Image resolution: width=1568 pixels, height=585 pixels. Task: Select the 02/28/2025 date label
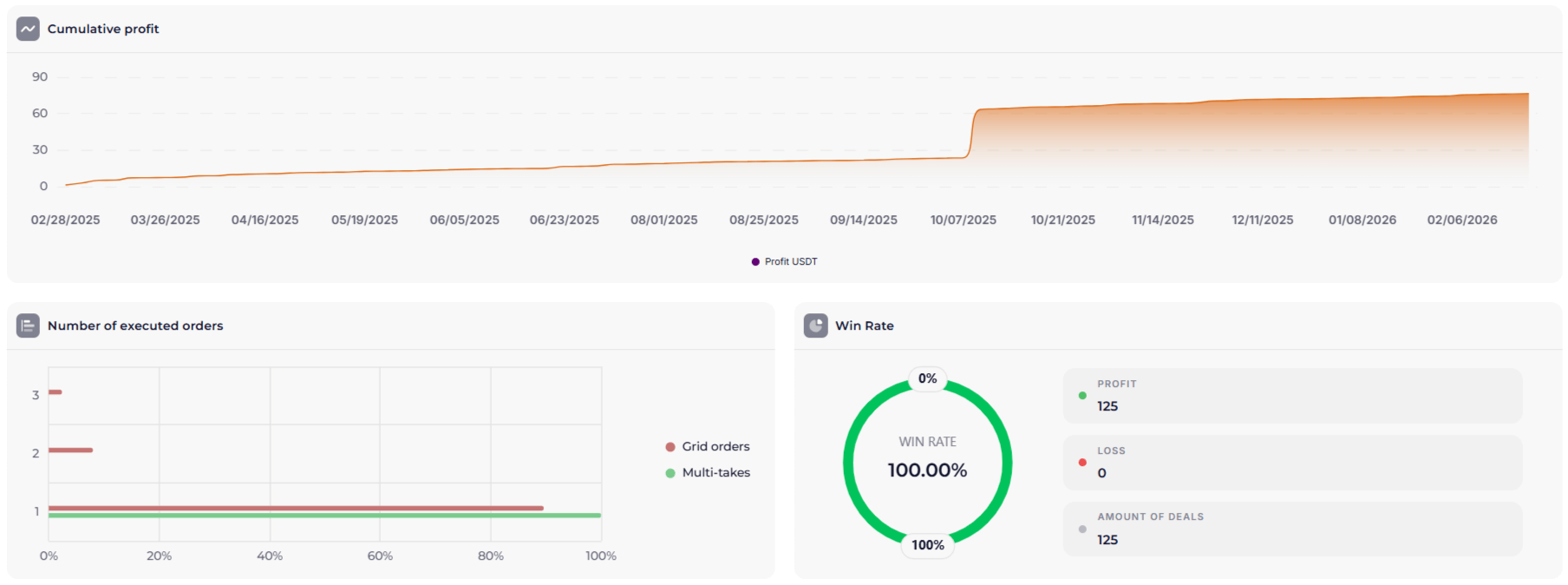click(x=65, y=220)
